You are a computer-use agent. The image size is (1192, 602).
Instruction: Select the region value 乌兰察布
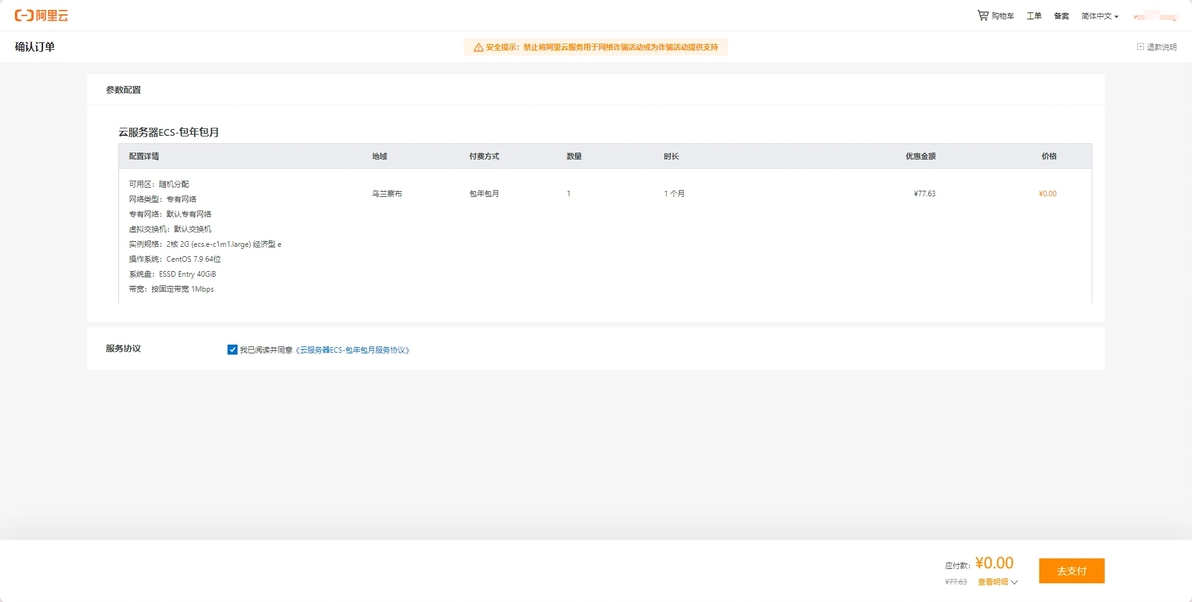click(387, 194)
